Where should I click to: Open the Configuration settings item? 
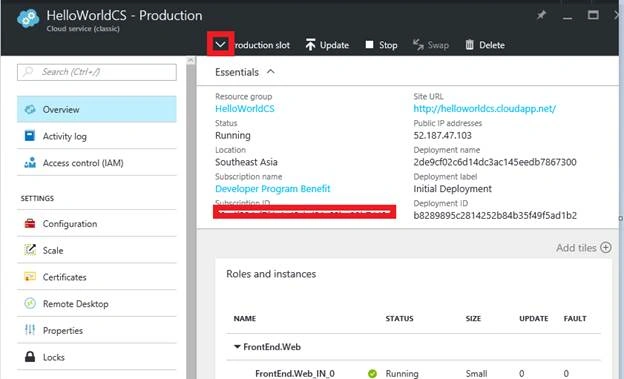(x=97, y=223)
